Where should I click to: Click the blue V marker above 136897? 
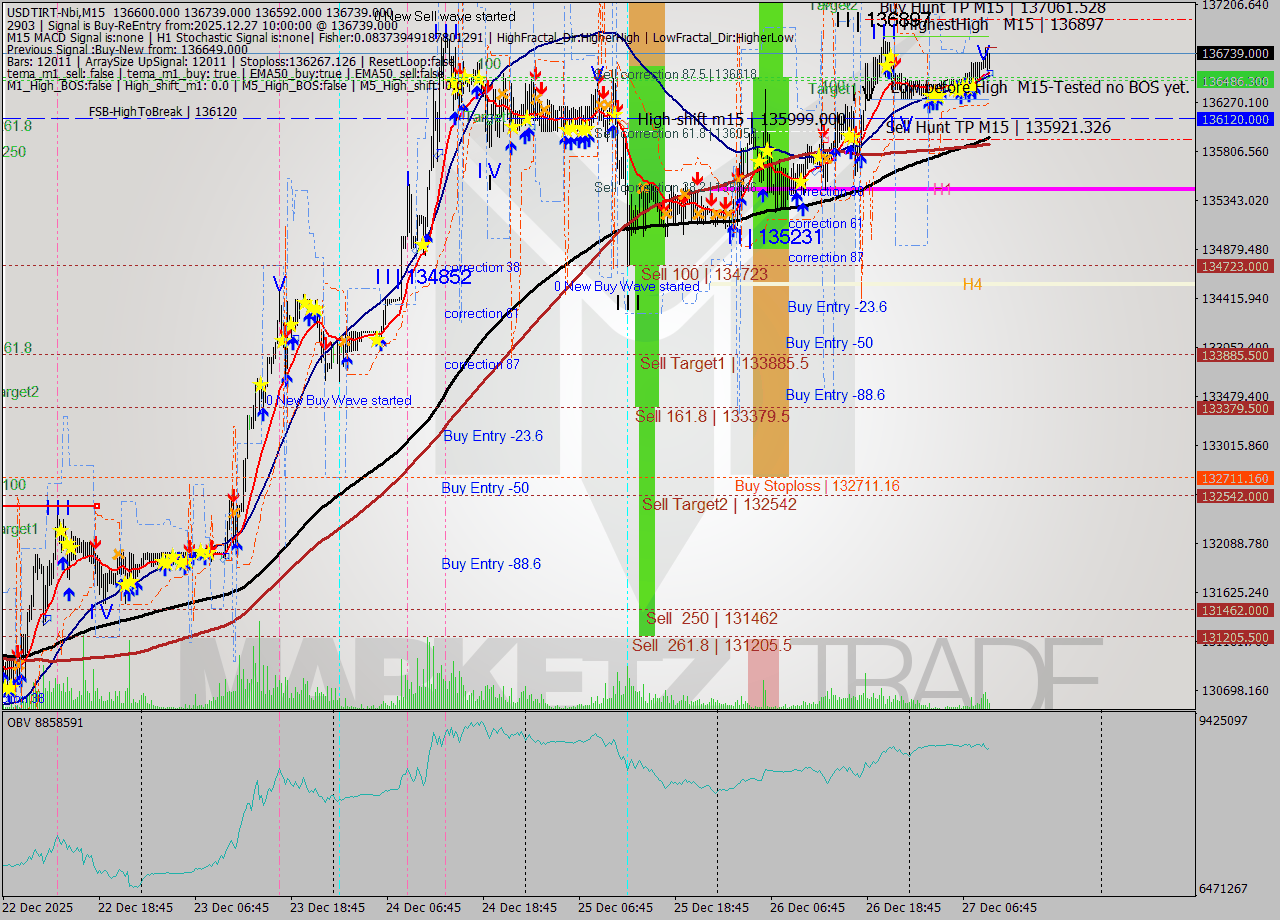point(985,46)
